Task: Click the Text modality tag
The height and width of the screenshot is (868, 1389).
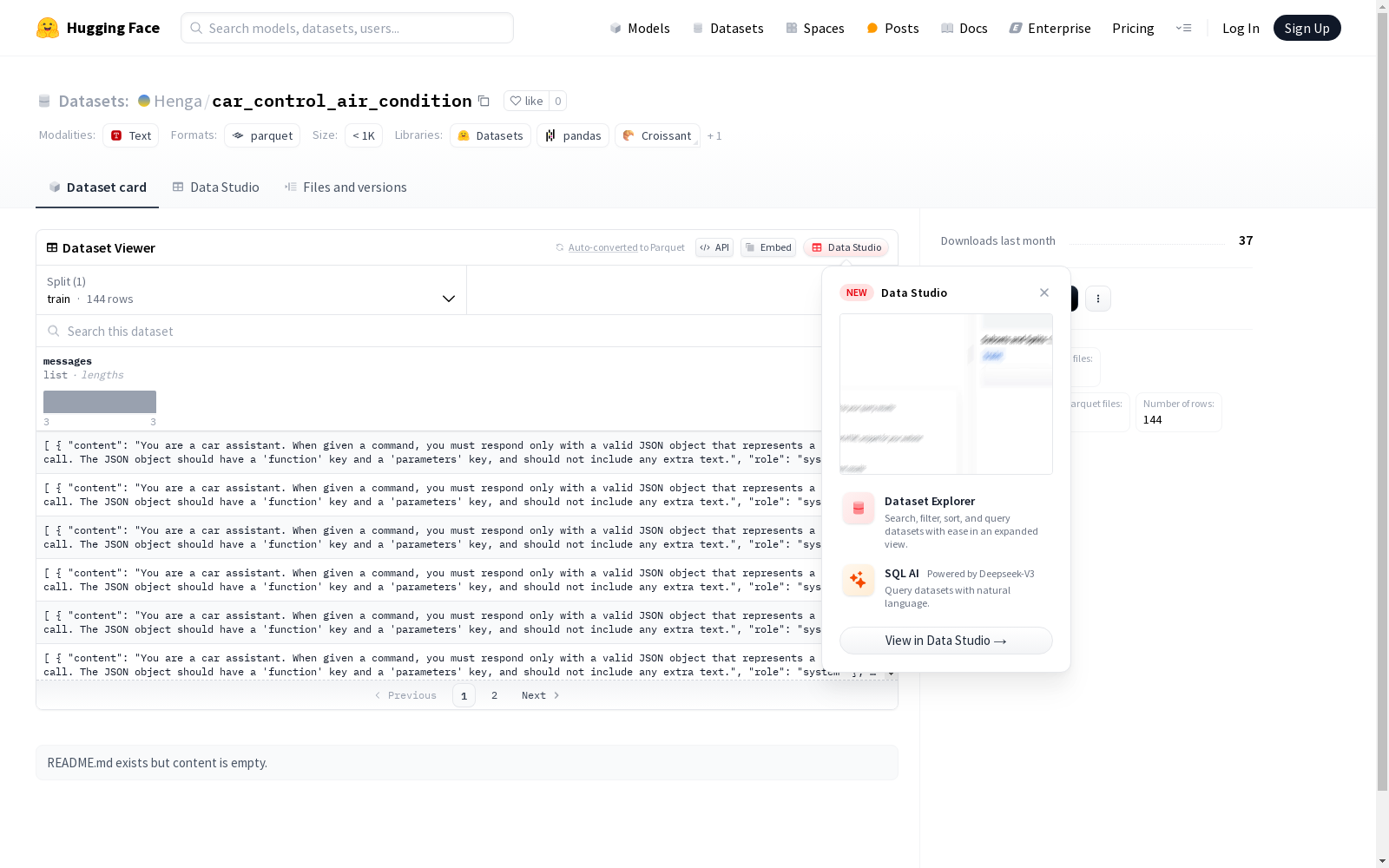Action: pyautogui.click(x=130, y=135)
